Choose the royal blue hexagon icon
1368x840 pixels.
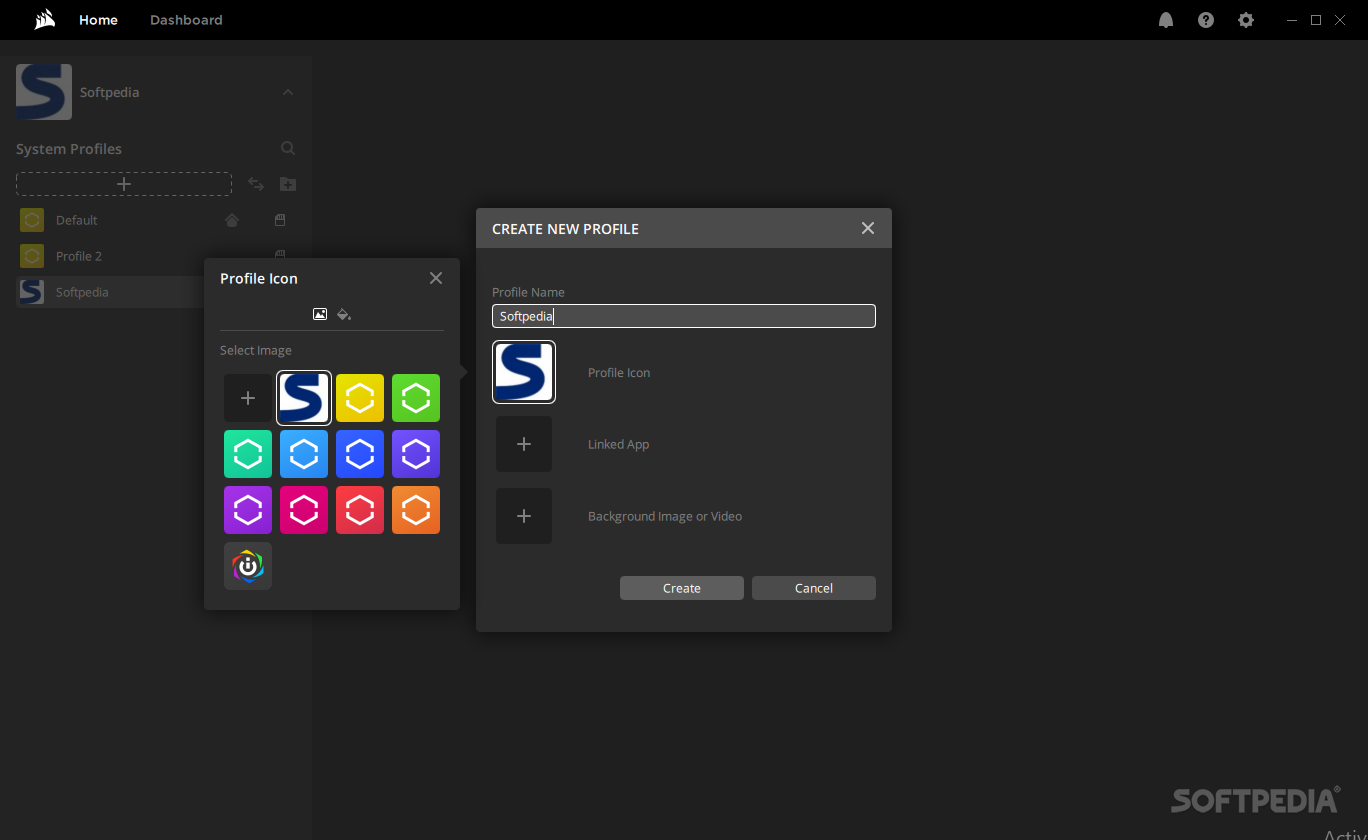point(360,454)
